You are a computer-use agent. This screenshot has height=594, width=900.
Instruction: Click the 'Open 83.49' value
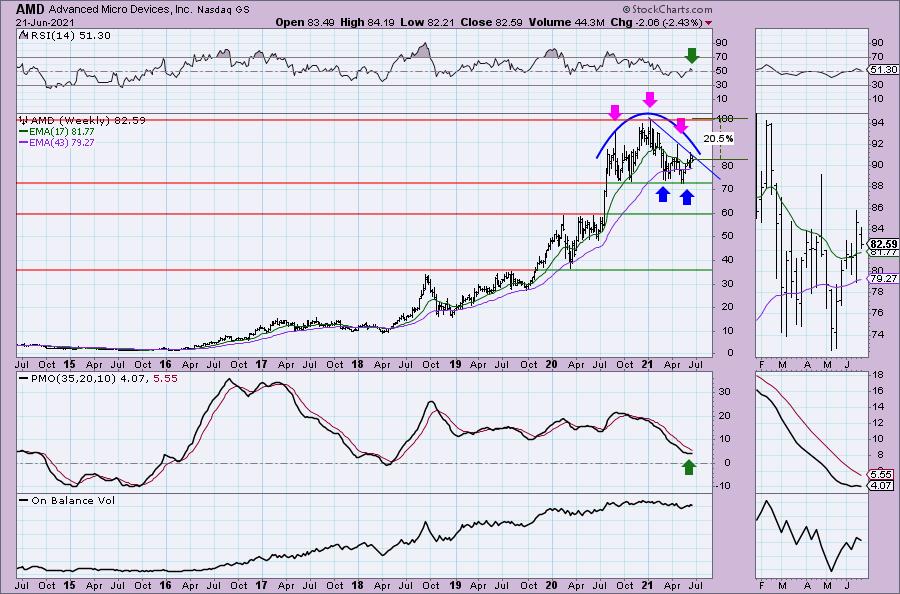click(x=305, y=22)
